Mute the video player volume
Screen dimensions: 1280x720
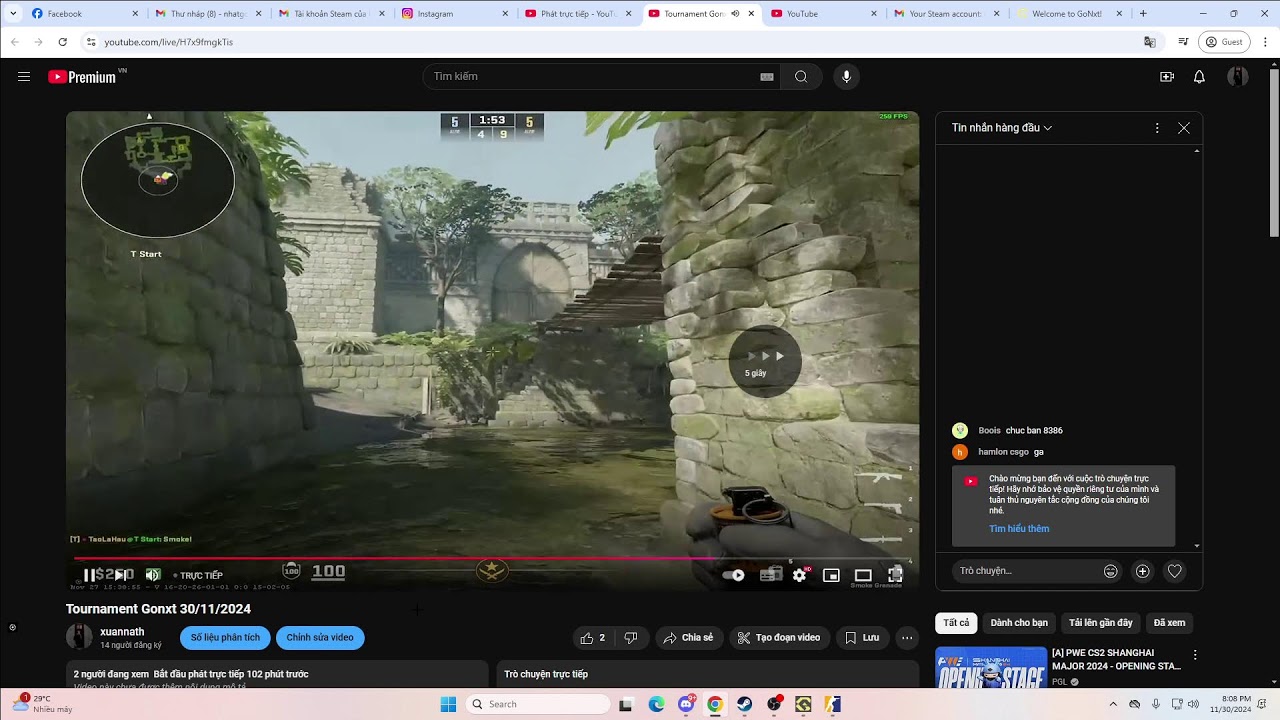153,575
